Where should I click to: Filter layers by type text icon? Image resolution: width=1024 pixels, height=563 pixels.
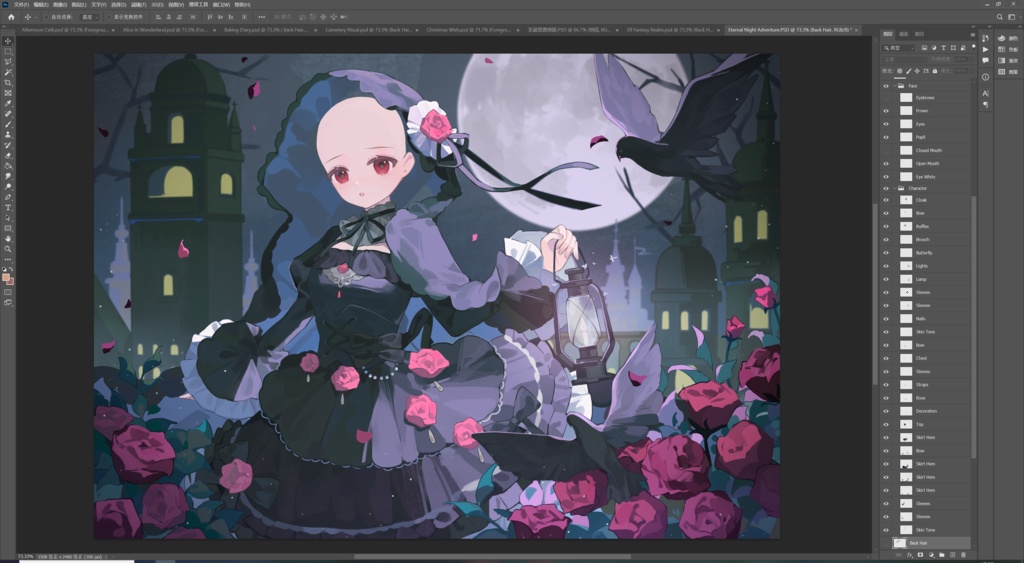pyautogui.click(x=944, y=48)
